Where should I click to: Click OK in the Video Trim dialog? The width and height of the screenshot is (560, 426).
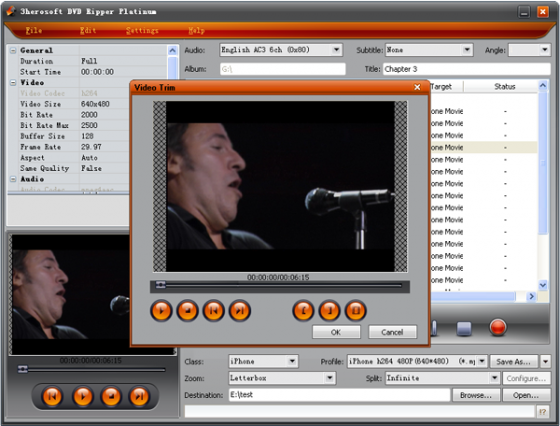(x=336, y=332)
